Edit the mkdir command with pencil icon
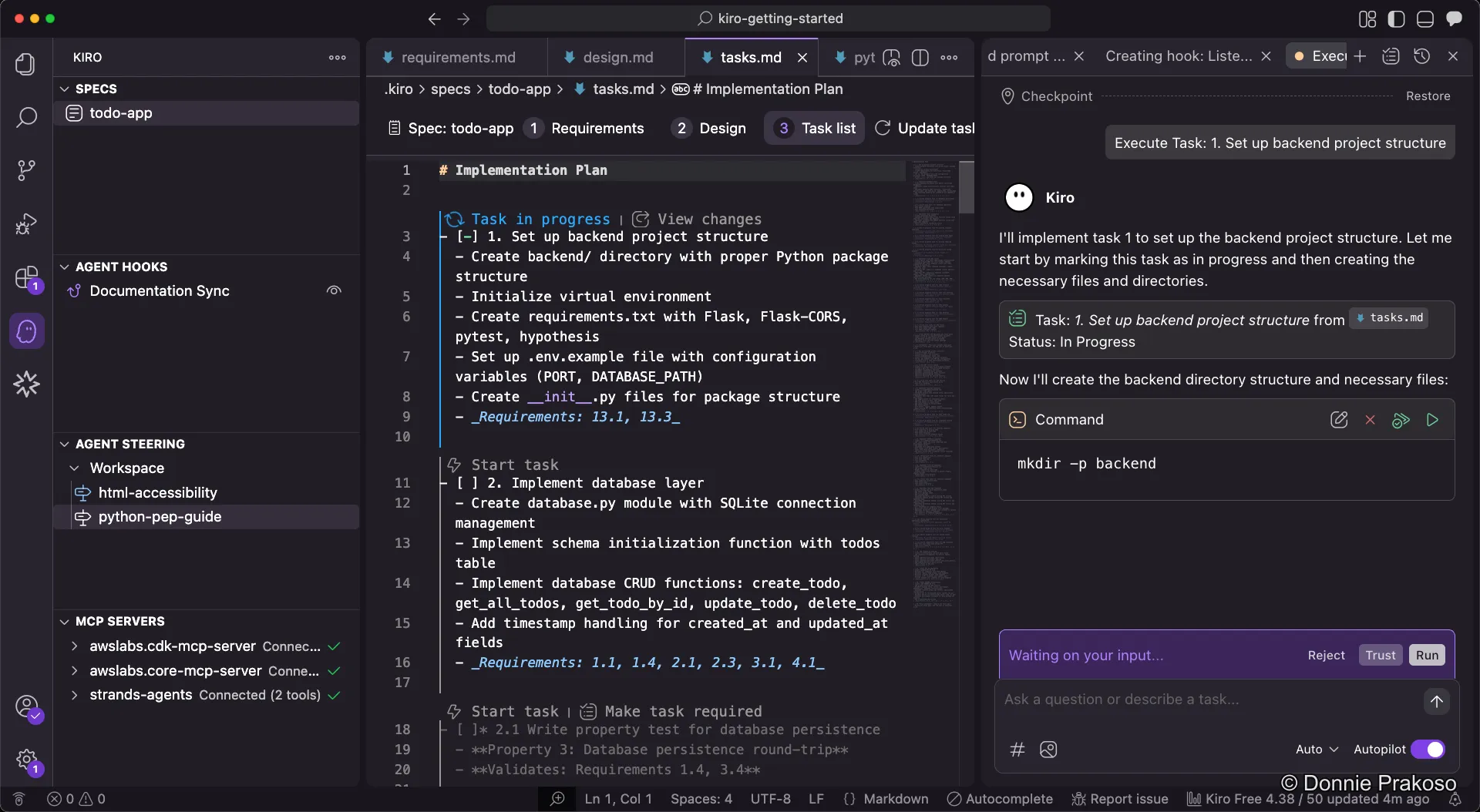 click(x=1339, y=420)
